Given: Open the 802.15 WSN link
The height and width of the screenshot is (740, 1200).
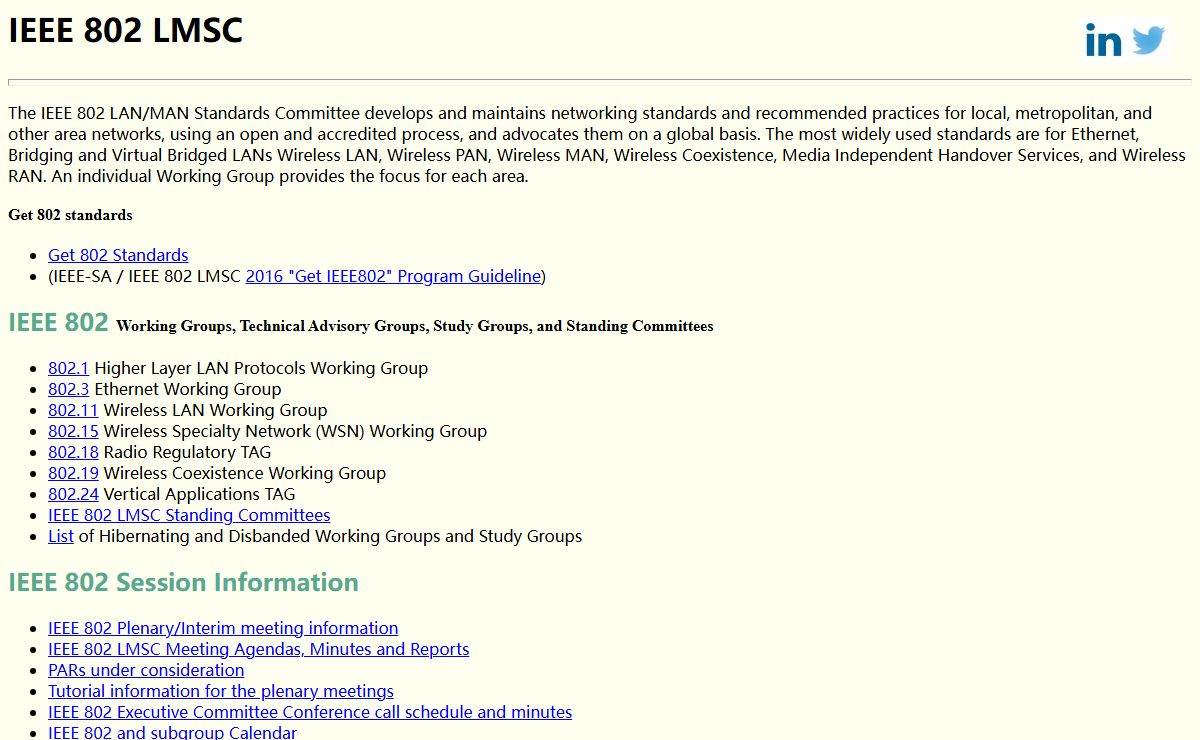Looking at the screenshot, I should click(73, 431).
